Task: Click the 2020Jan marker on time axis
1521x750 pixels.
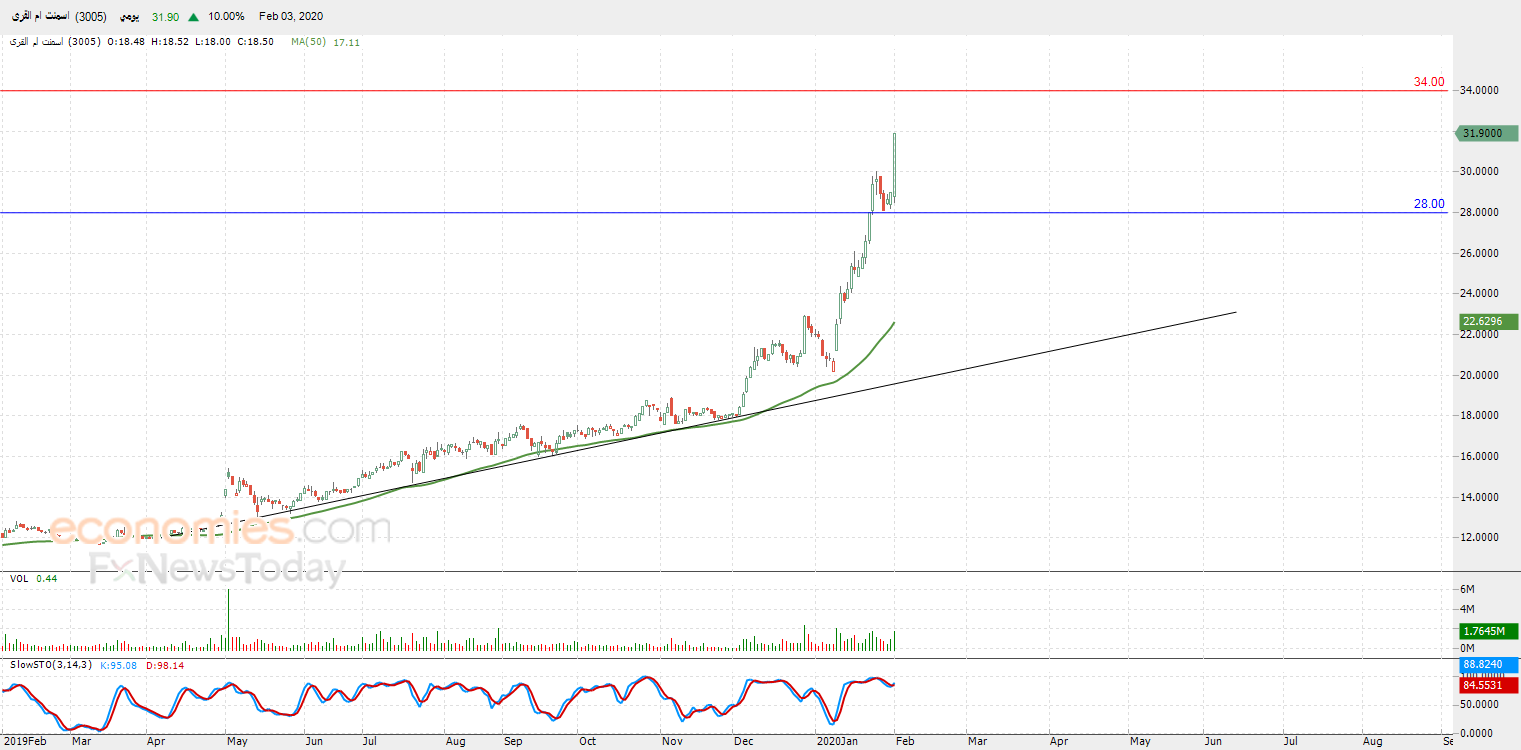Action: click(x=837, y=741)
